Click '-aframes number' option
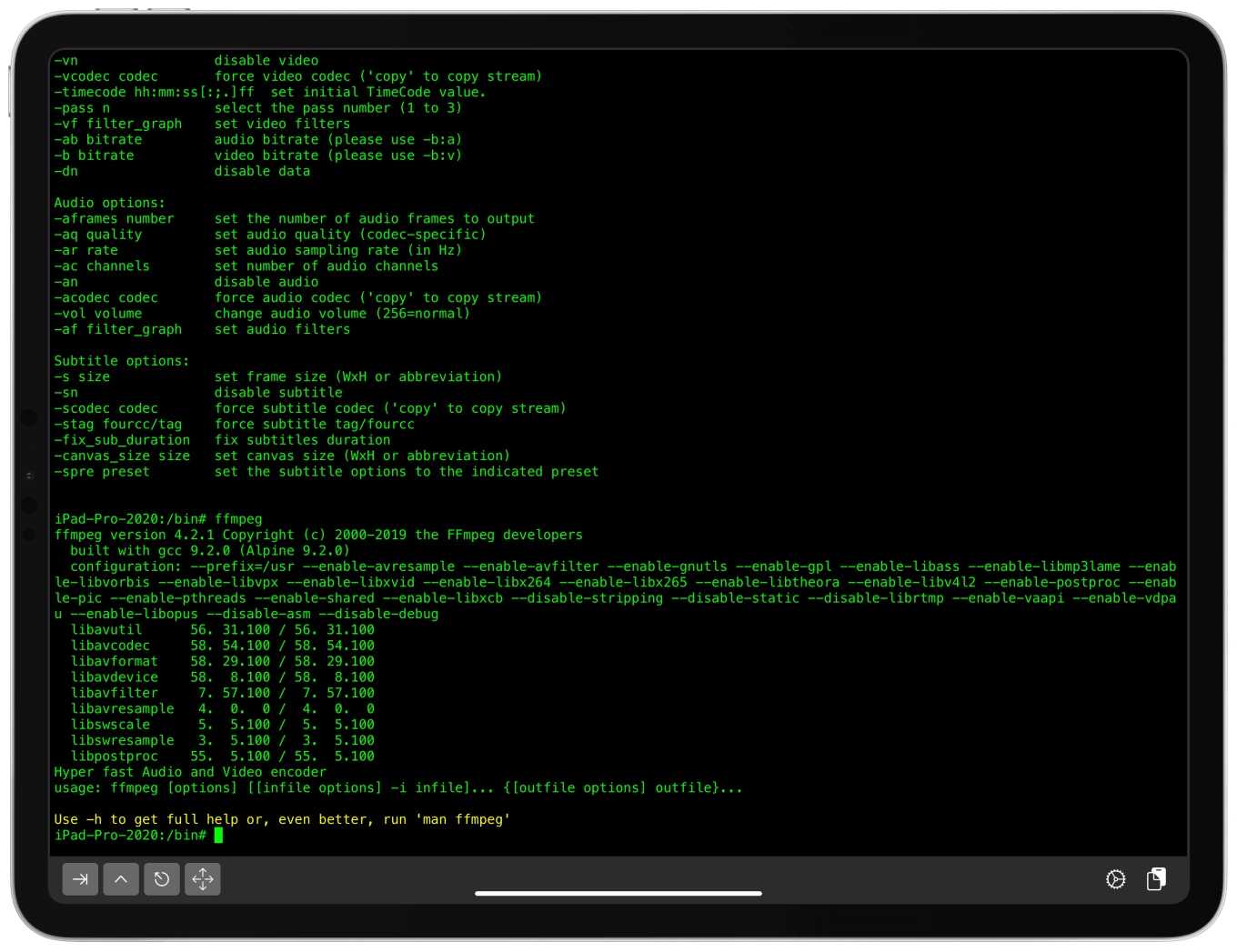Screen dimensions: 1237x952 tap(114, 219)
